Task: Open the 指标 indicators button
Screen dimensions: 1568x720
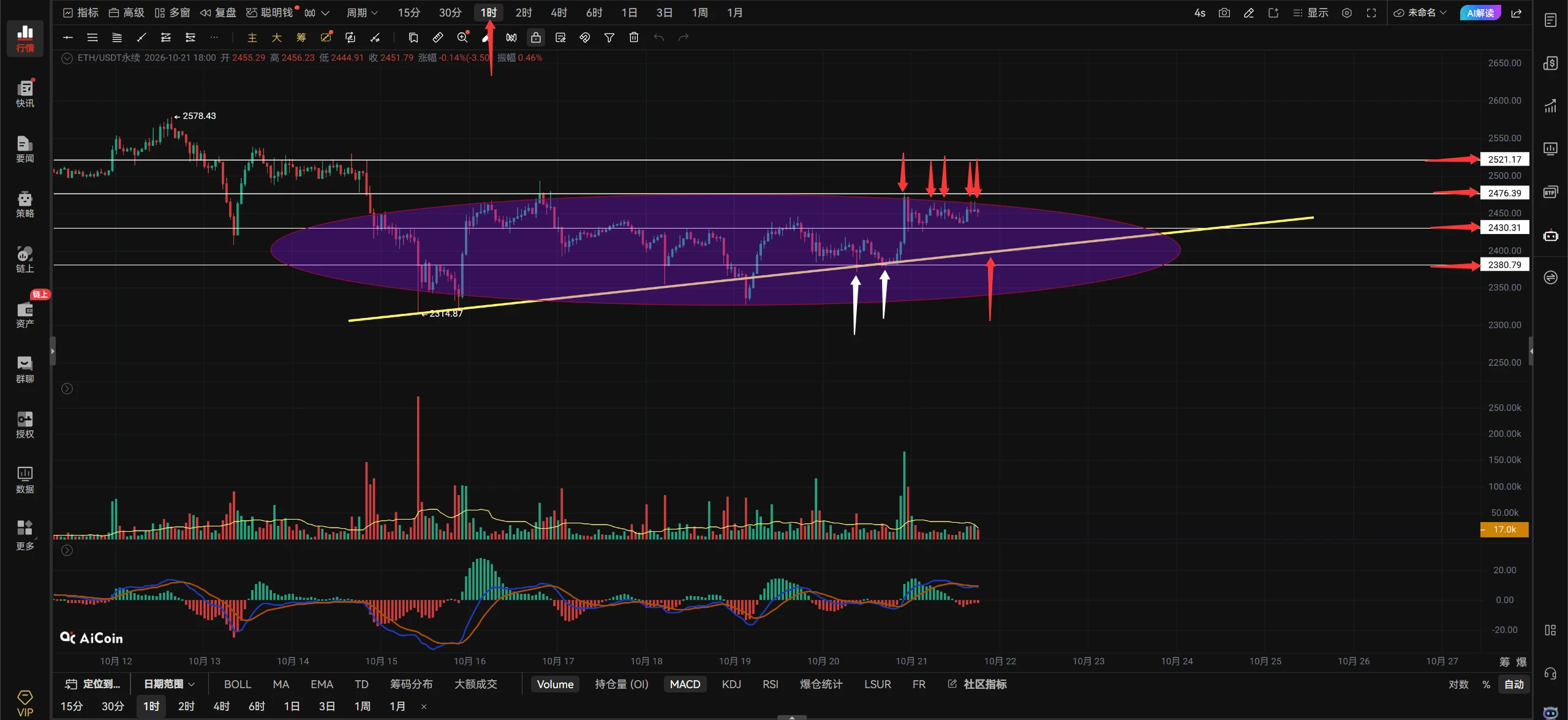Action: [x=81, y=13]
